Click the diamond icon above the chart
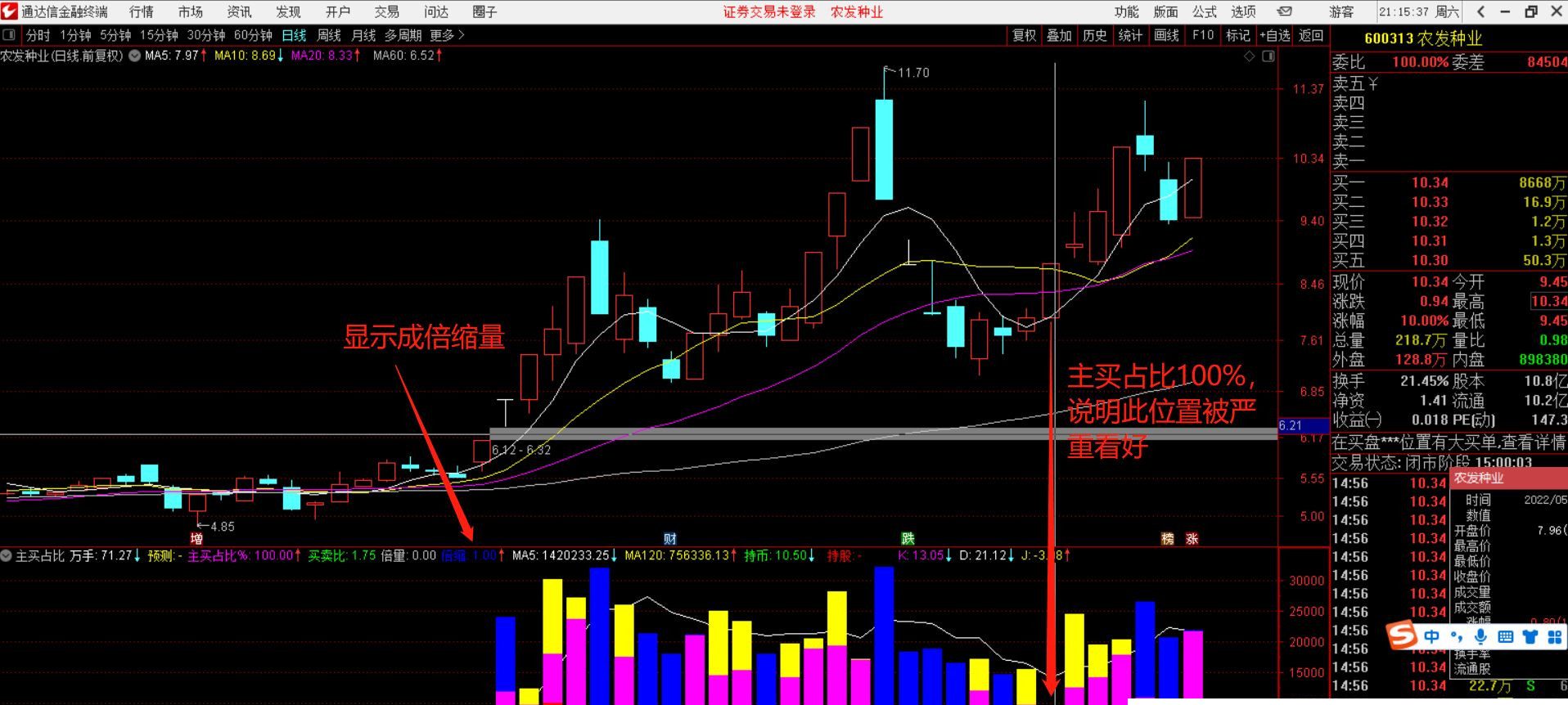 pos(1249,56)
